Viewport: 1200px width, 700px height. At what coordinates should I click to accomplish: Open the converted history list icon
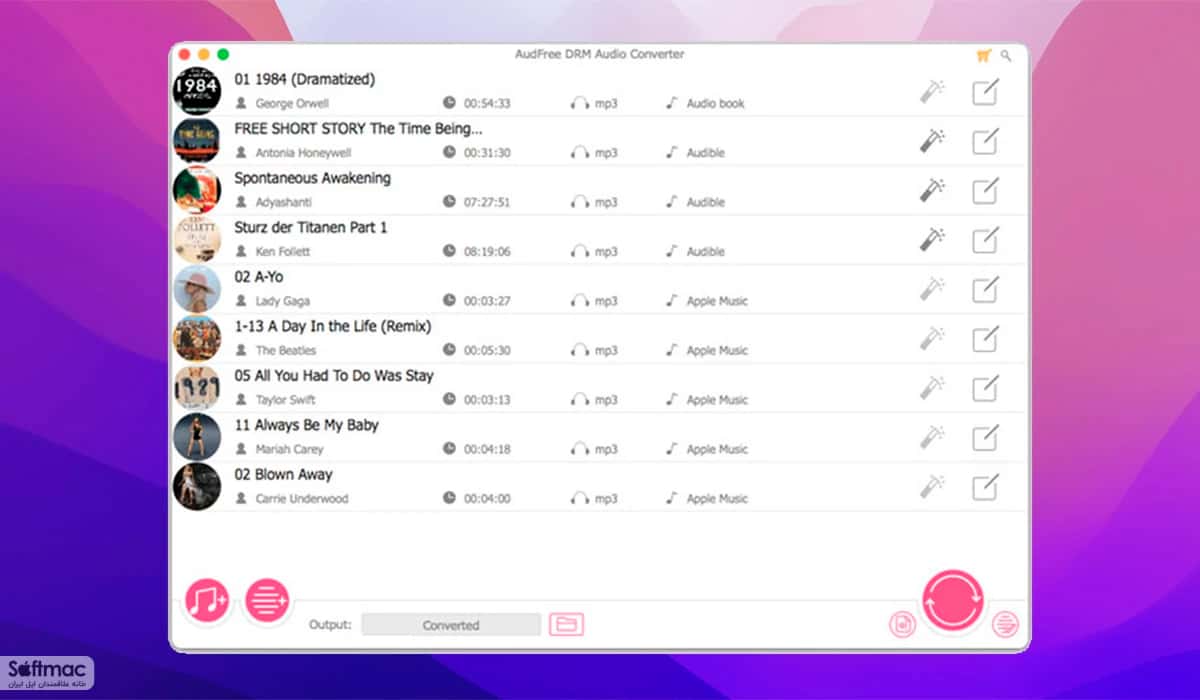1005,625
